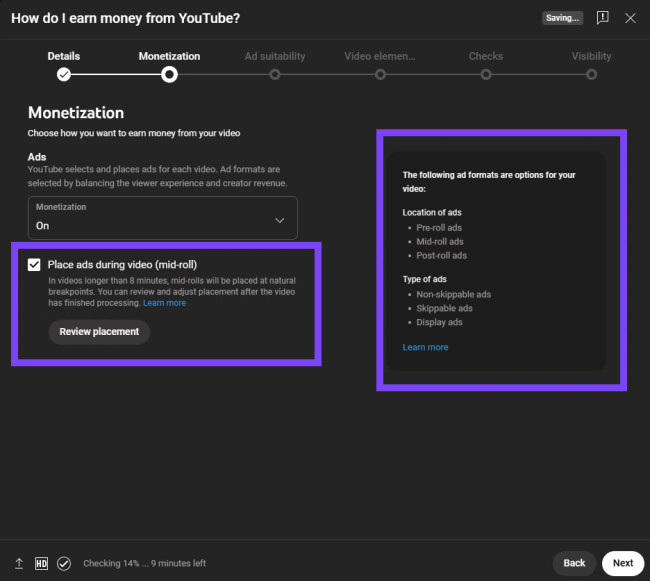Open the Monetization On dropdown

(x=162, y=218)
